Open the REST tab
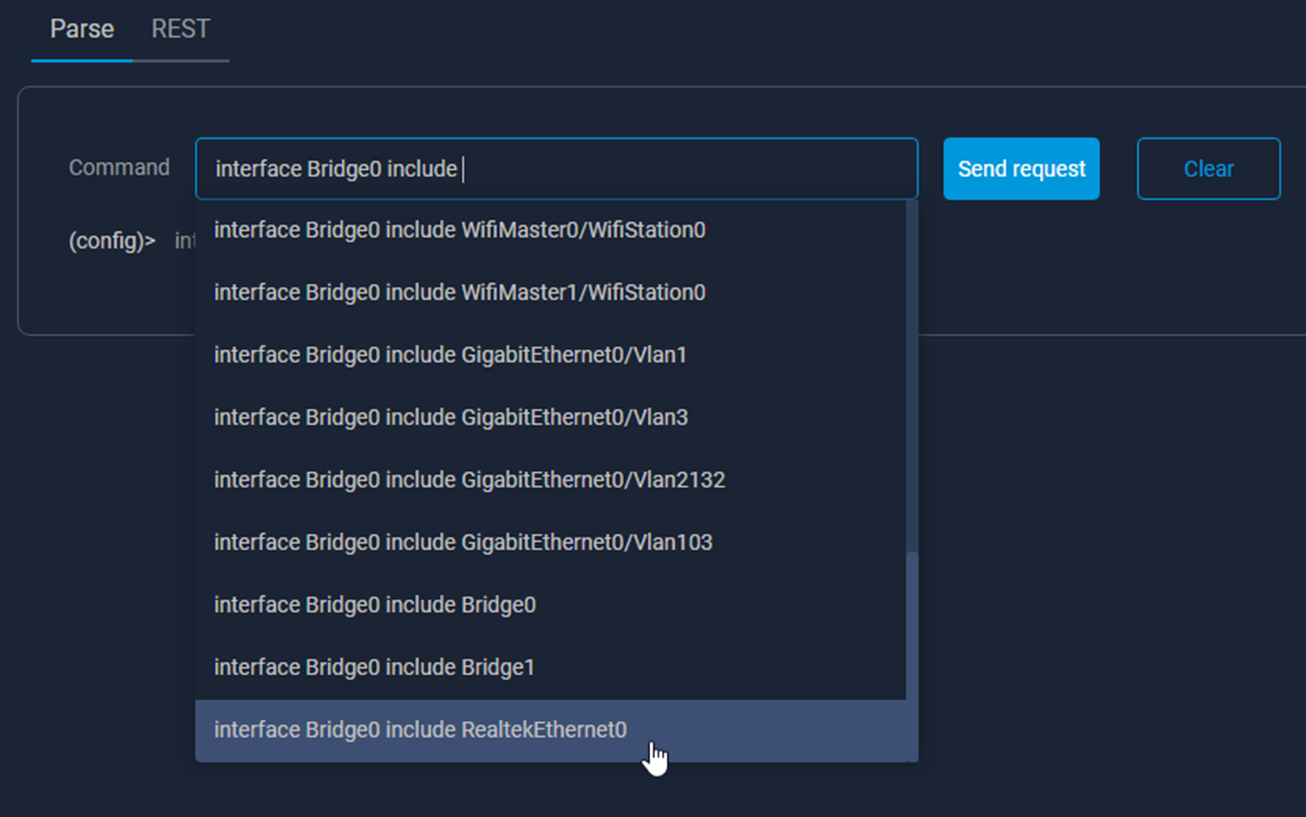The width and height of the screenshot is (1306, 817). point(180,29)
